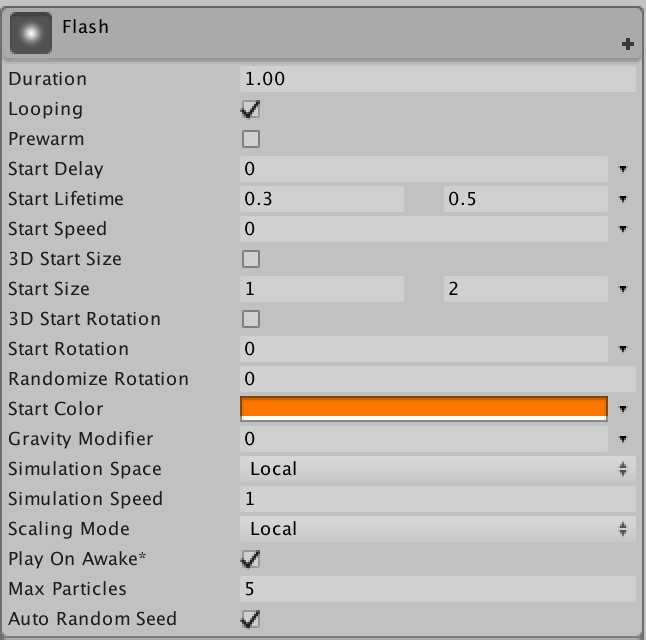Click the plus icon in Flash header
Screen dimensions: 646x640
click(x=628, y=44)
